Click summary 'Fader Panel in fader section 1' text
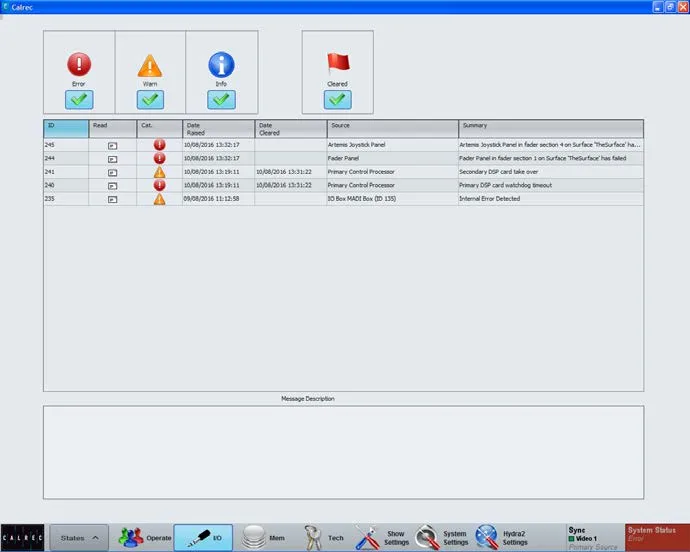Viewport: 690px width, 552px height. pyautogui.click(x=543, y=158)
